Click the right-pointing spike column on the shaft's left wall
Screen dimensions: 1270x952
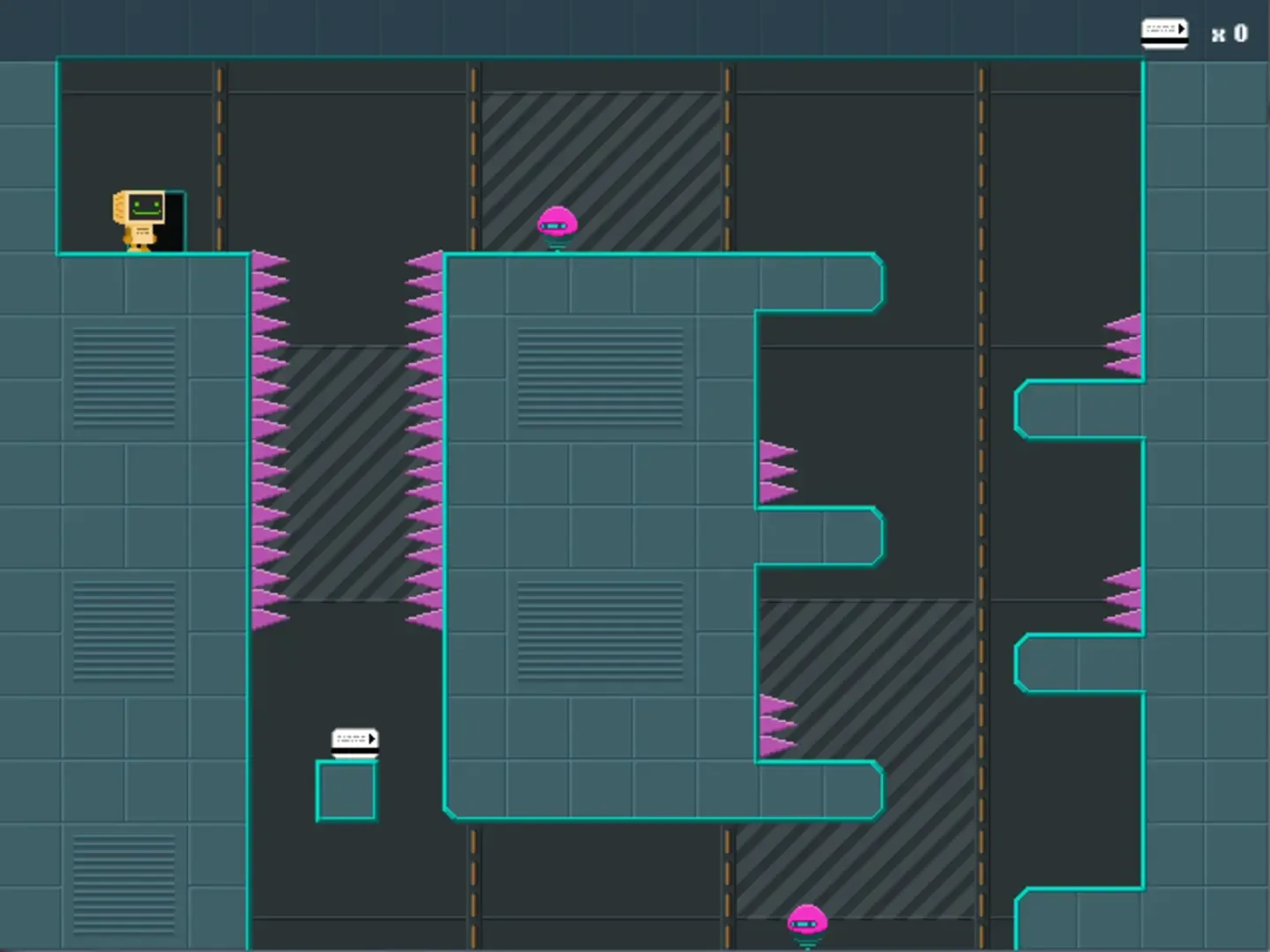tap(269, 441)
